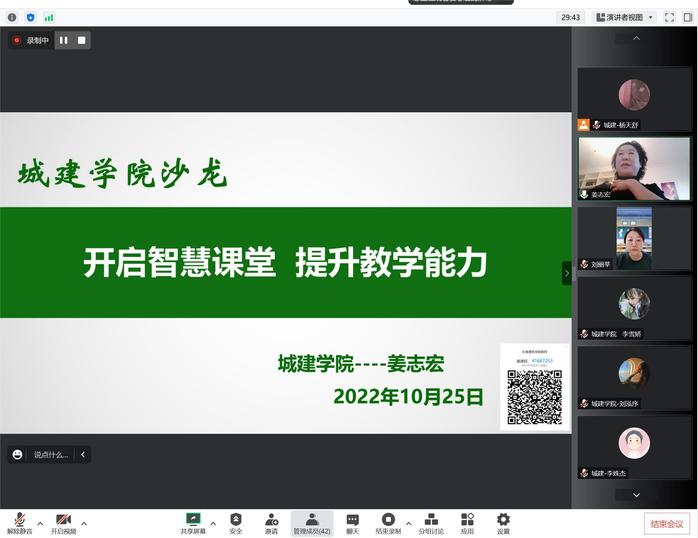Pause the recording
This screenshot has height=538, width=698.
(x=64, y=40)
